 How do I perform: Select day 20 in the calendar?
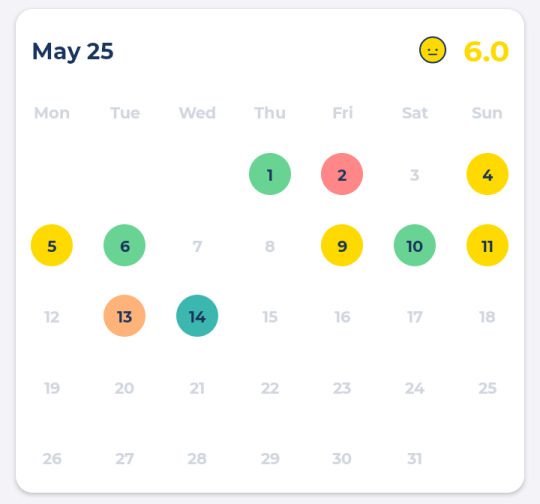pos(124,388)
